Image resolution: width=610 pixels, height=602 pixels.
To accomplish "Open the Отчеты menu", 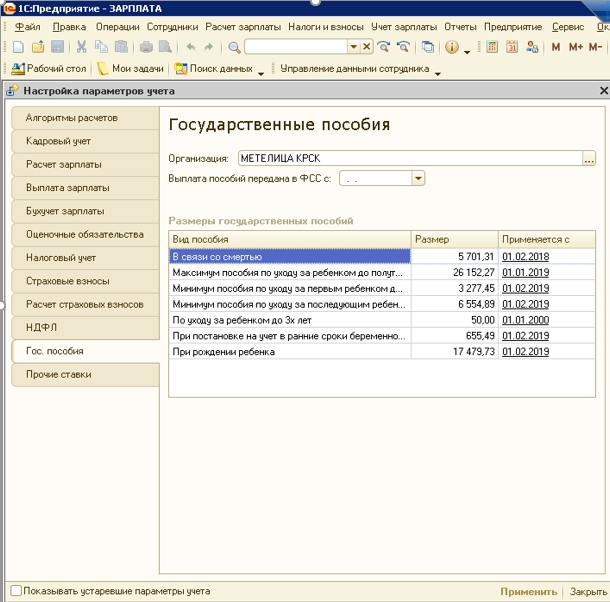I will 460,27.
